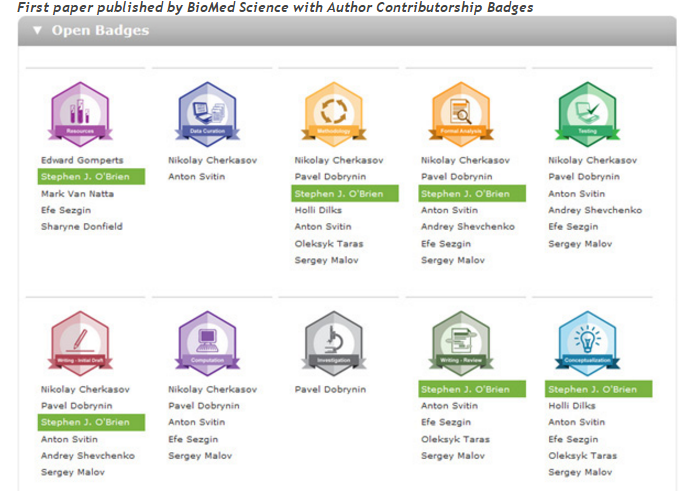This screenshot has width=689, height=491.
Task: Select Efe Sezgin under Computation badge
Action: (x=193, y=439)
